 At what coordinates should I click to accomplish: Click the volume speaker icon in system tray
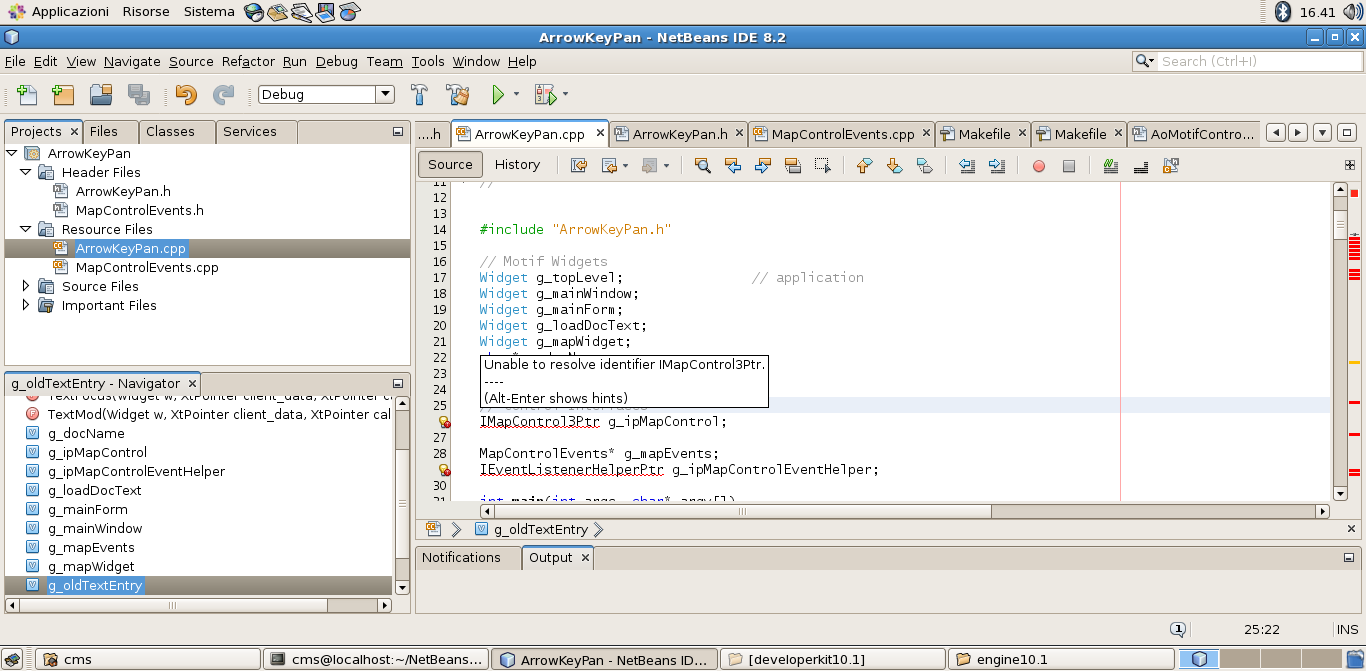tap(1353, 12)
